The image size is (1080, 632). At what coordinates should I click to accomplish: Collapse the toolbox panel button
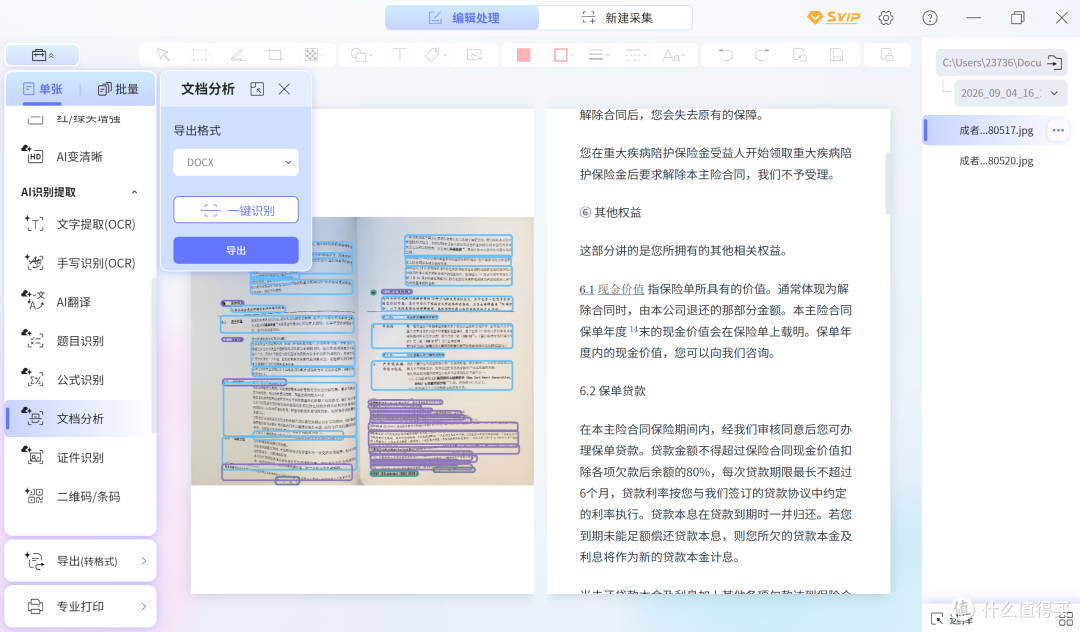(43, 55)
